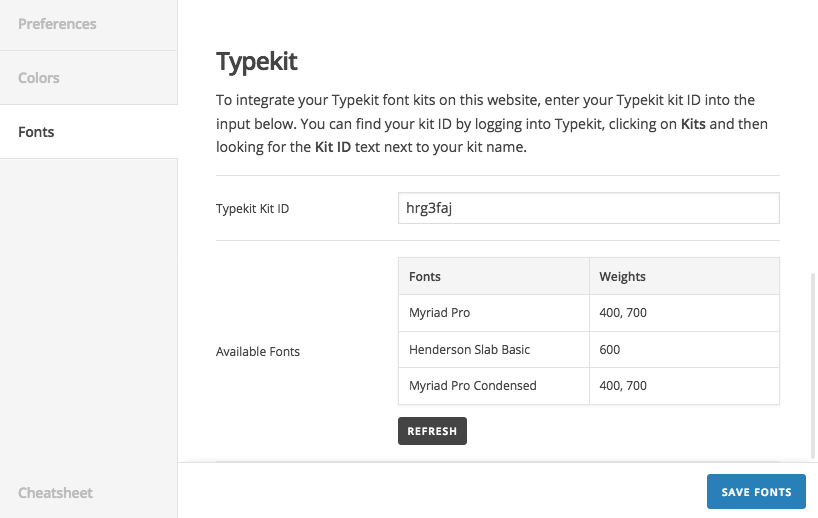818x518 pixels.
Task: Switch to the Colors tab
Action: pos(39,78)
